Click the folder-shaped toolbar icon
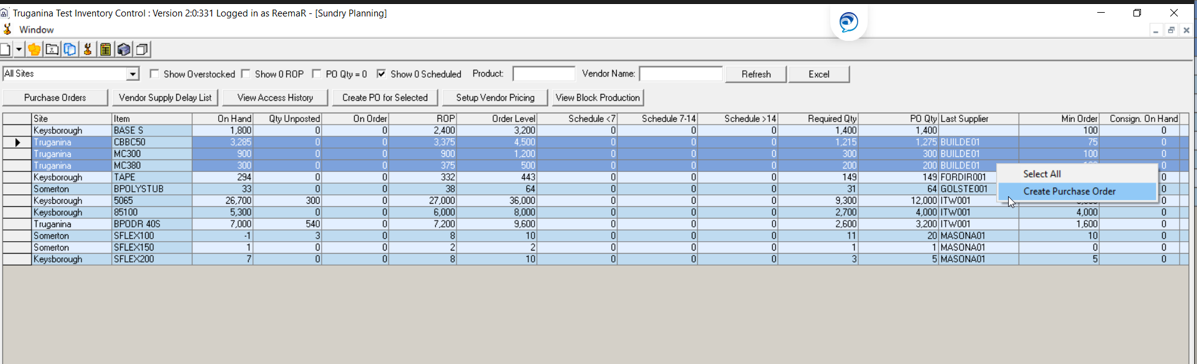Image resolution: width=1197 pixels, height=364 pixels. 52,50
